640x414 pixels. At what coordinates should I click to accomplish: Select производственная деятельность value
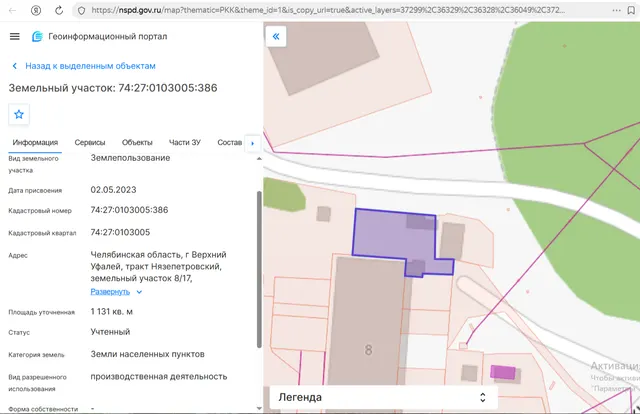159,376
